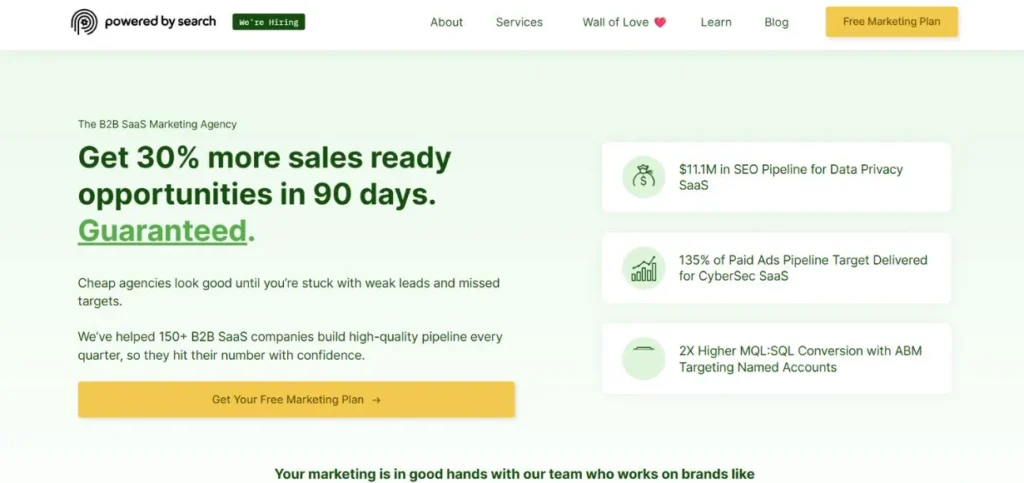Screen dimensions: 1024x483
Task: Click the green circle icon on the ABM card
Action: pos(643,358)
